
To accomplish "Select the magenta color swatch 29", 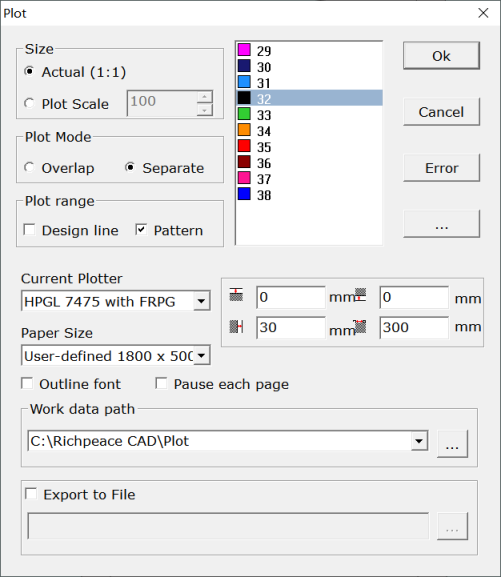I will point(244,50).
